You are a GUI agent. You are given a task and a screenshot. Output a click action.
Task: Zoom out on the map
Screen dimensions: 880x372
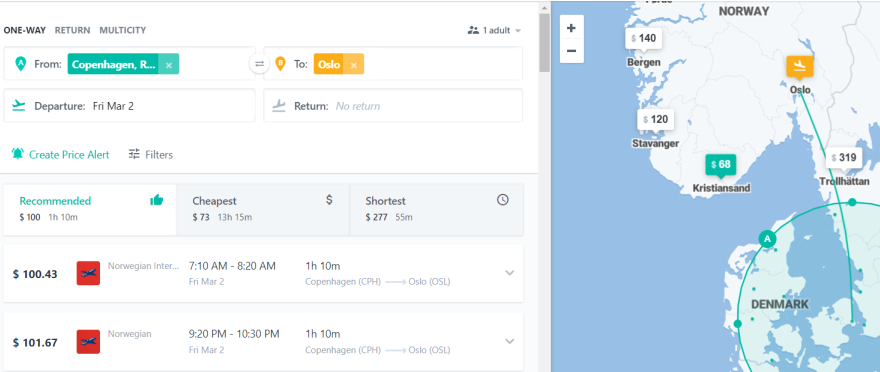(x=571, y=51)
